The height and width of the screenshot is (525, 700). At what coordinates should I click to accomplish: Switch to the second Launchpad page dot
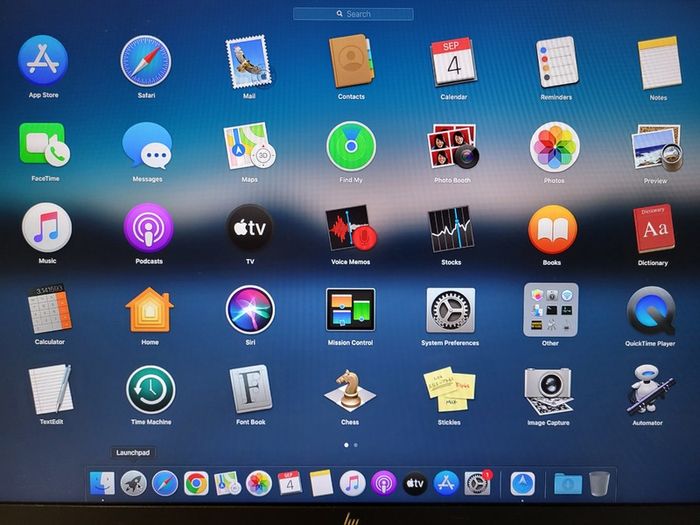(356, 445)
